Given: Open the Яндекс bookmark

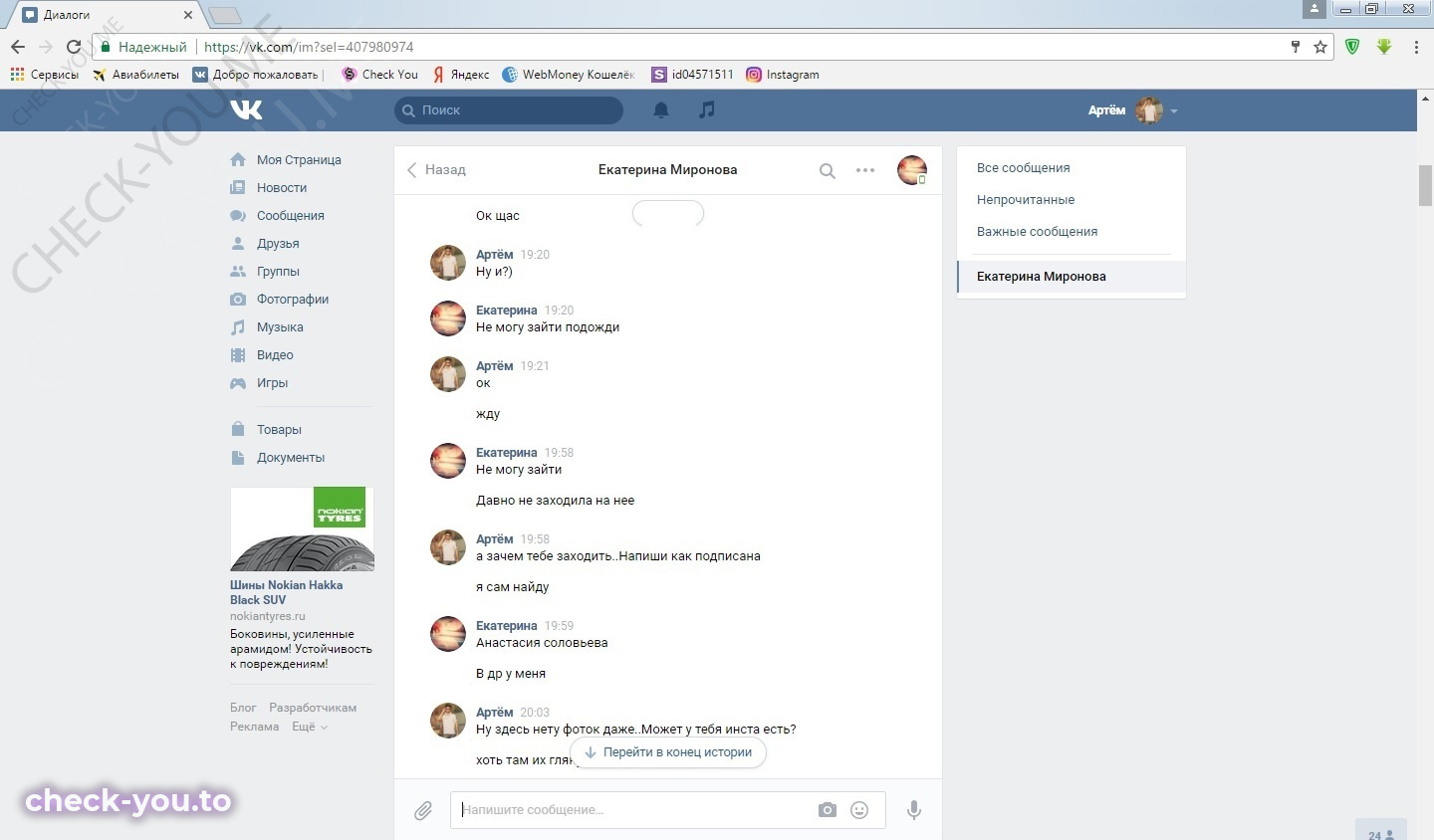Looking at the screenshot, I should point(461,75).
